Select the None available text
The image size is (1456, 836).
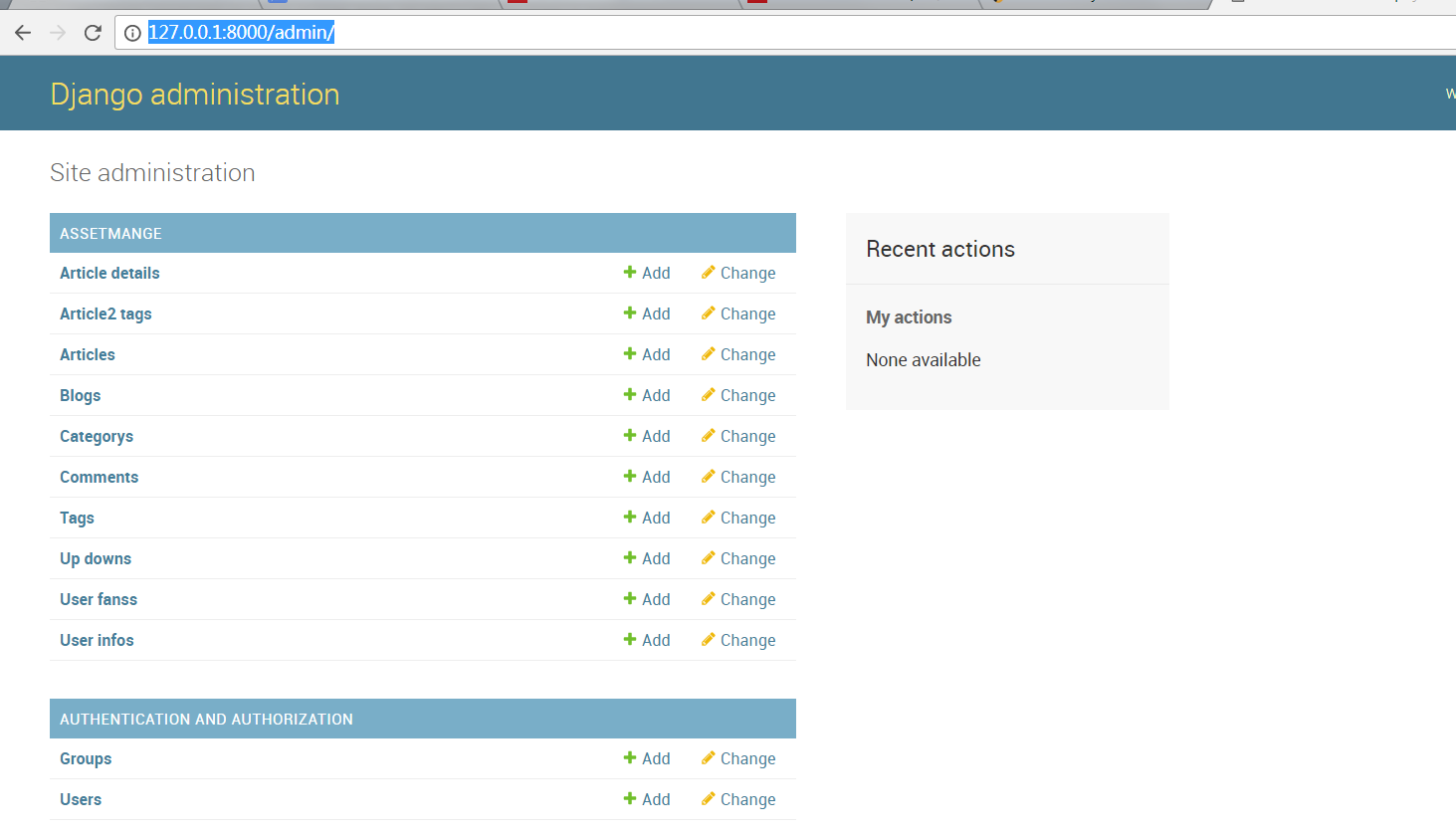924,360
